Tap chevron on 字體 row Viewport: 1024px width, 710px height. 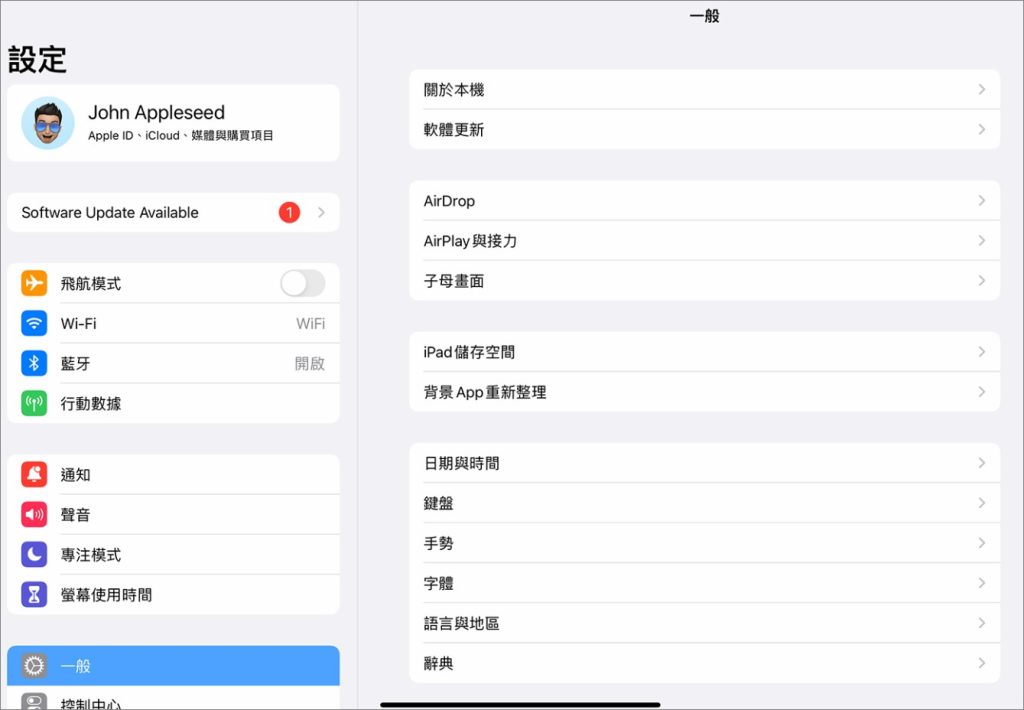point(982,583)
